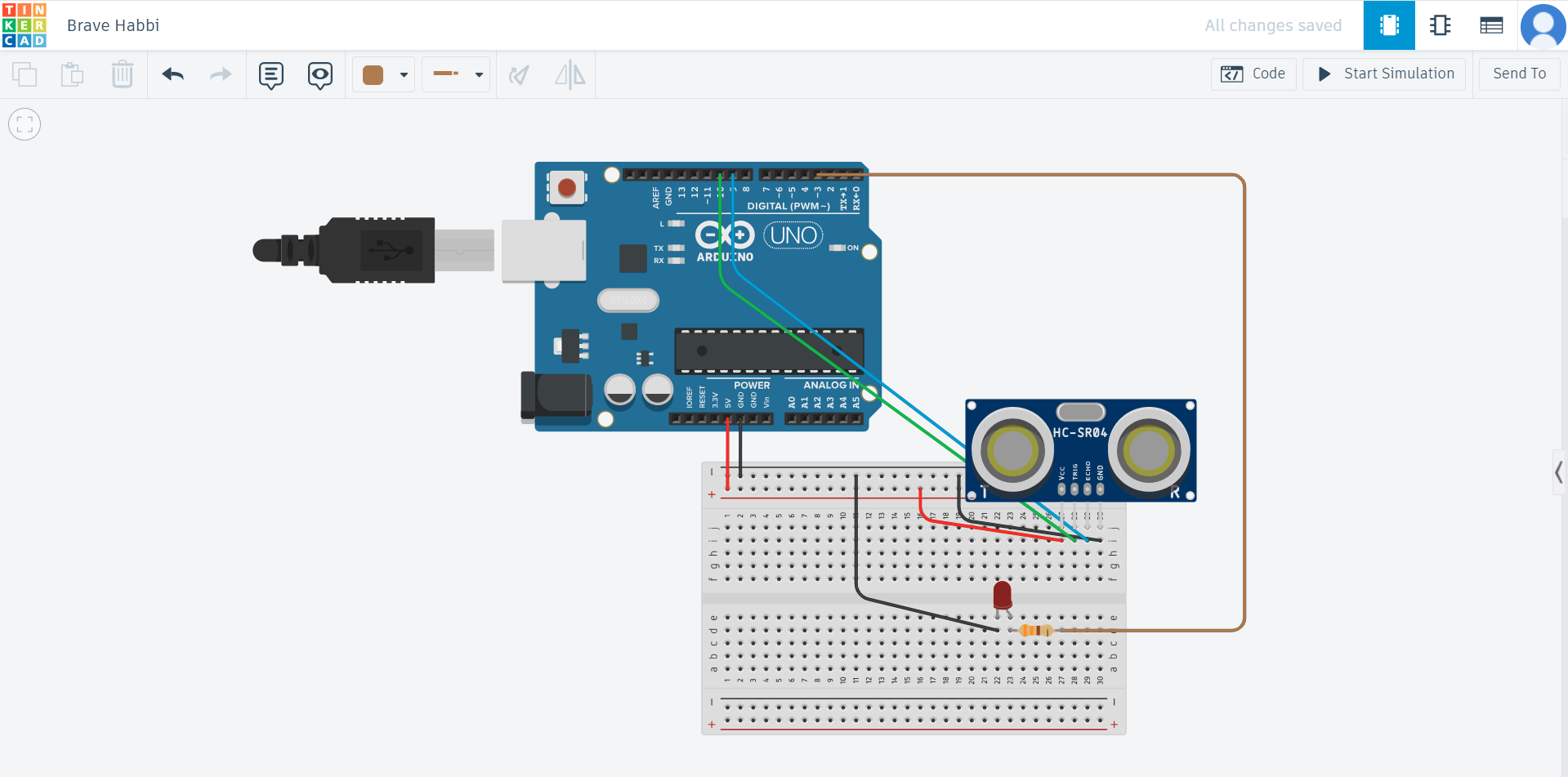Toggle notes visibility eye icon
The width and height of the screenshot is (1568, 777).
click(320, 75)
